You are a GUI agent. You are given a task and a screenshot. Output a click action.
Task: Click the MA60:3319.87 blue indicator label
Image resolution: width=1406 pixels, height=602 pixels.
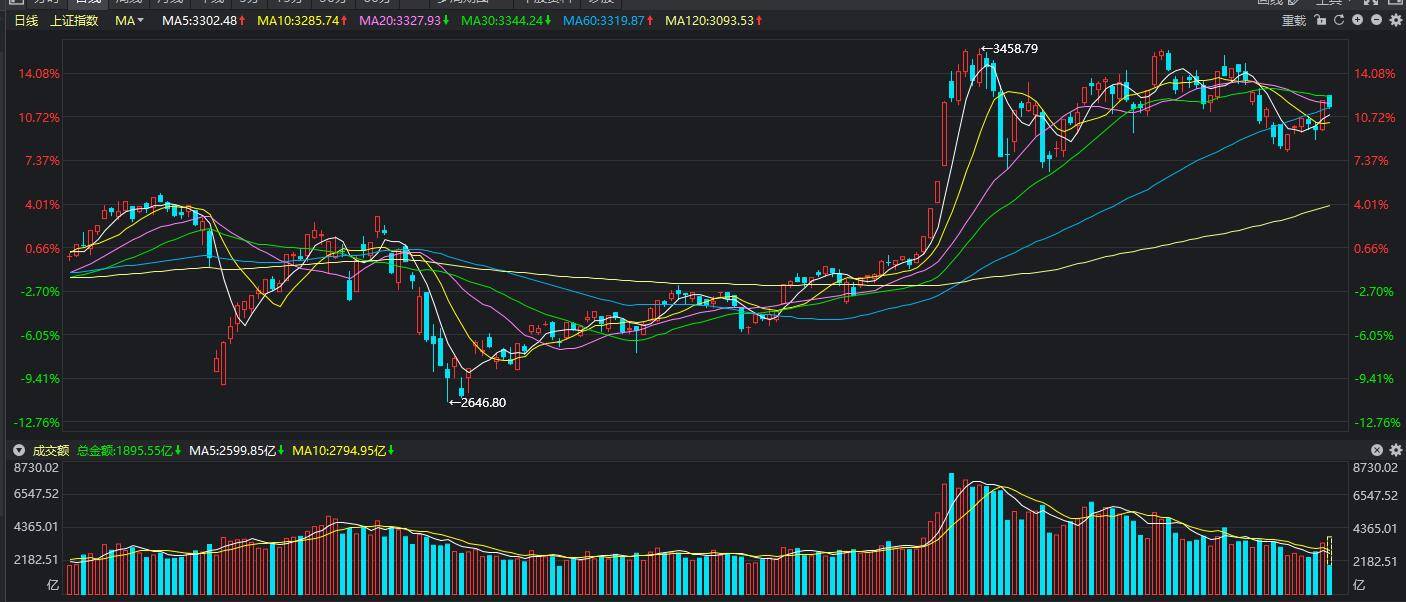click(604, 20)
